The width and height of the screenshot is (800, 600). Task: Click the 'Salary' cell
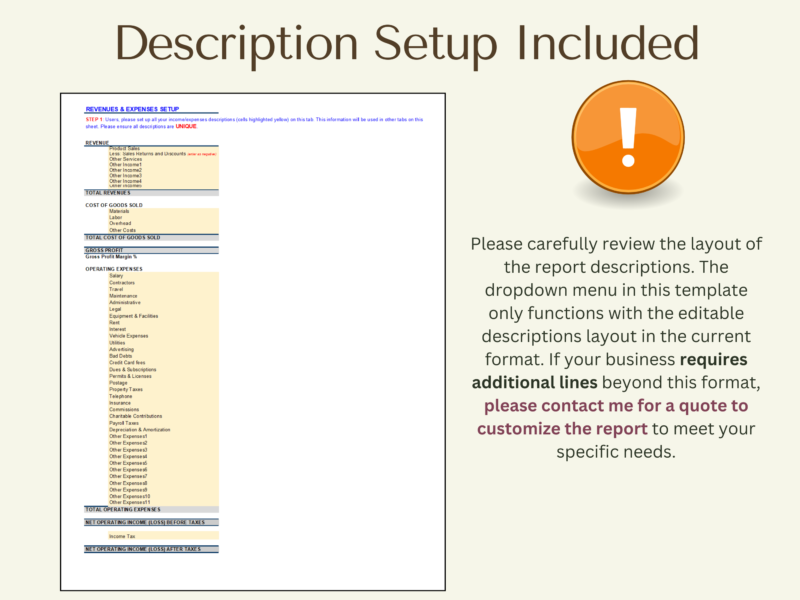pos(163,276)
